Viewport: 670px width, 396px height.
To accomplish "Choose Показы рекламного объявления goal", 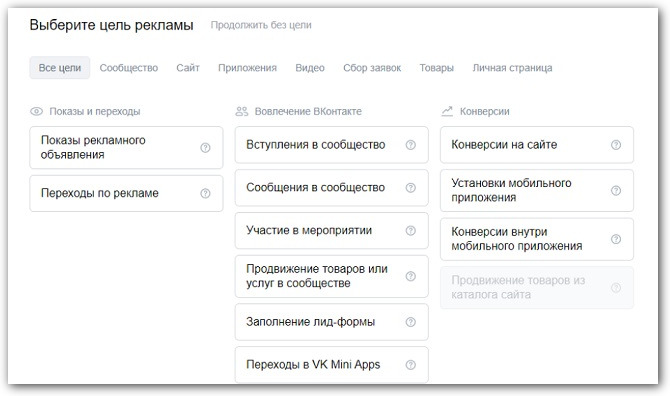I will [x=126, y=147].
